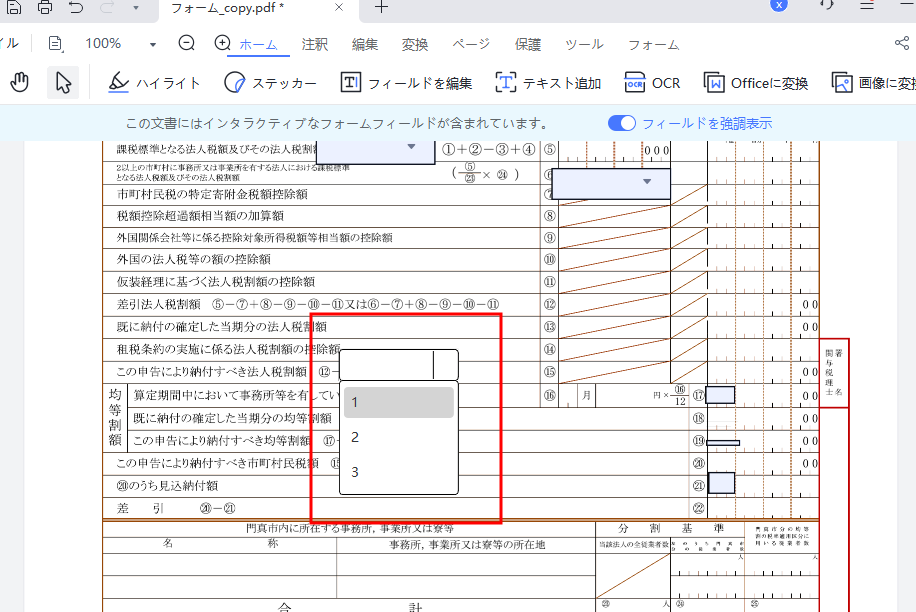Click the + to open a new tab
The height and width of the screenshot is (612, 916).
pos(380,8)
